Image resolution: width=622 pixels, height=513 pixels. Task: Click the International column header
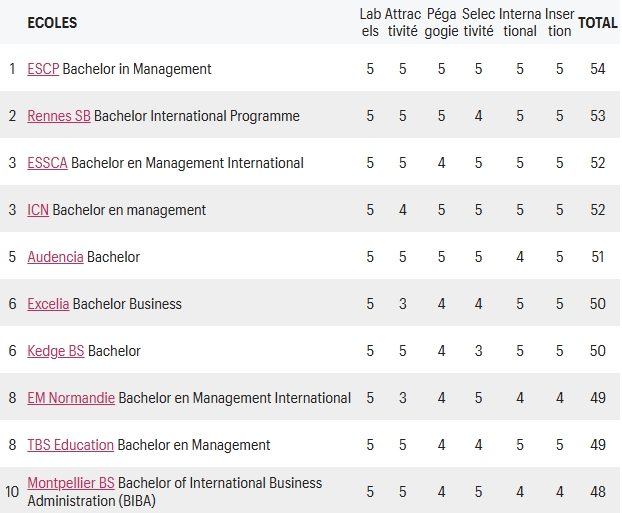coord(520,23)
